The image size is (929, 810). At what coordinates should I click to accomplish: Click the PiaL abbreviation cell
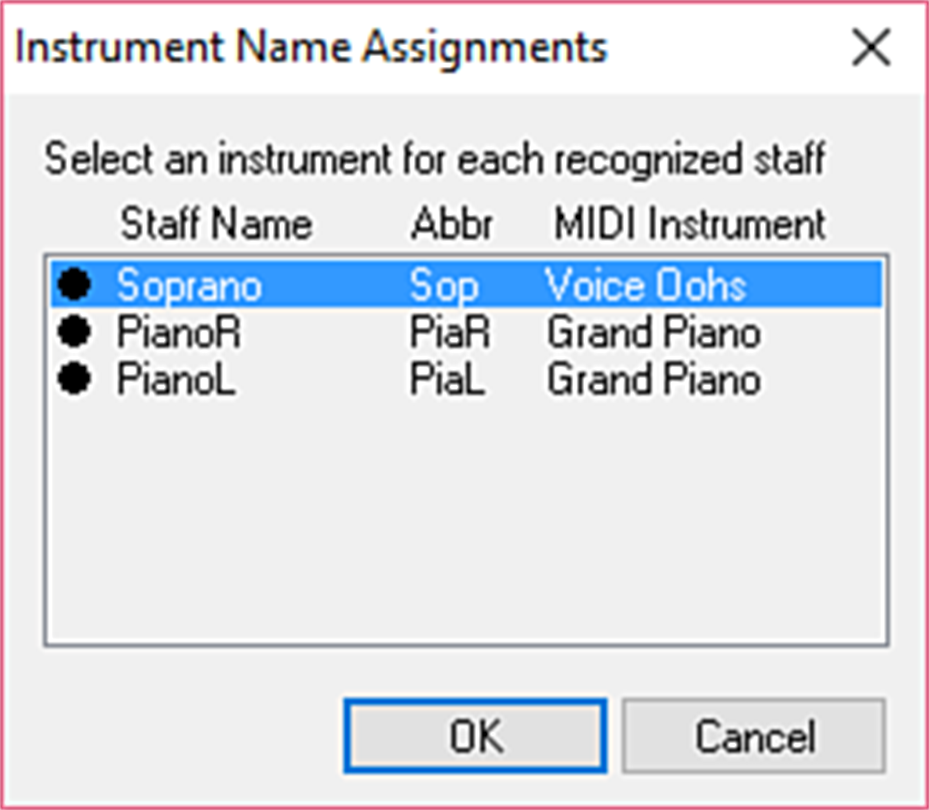point(447,380)
